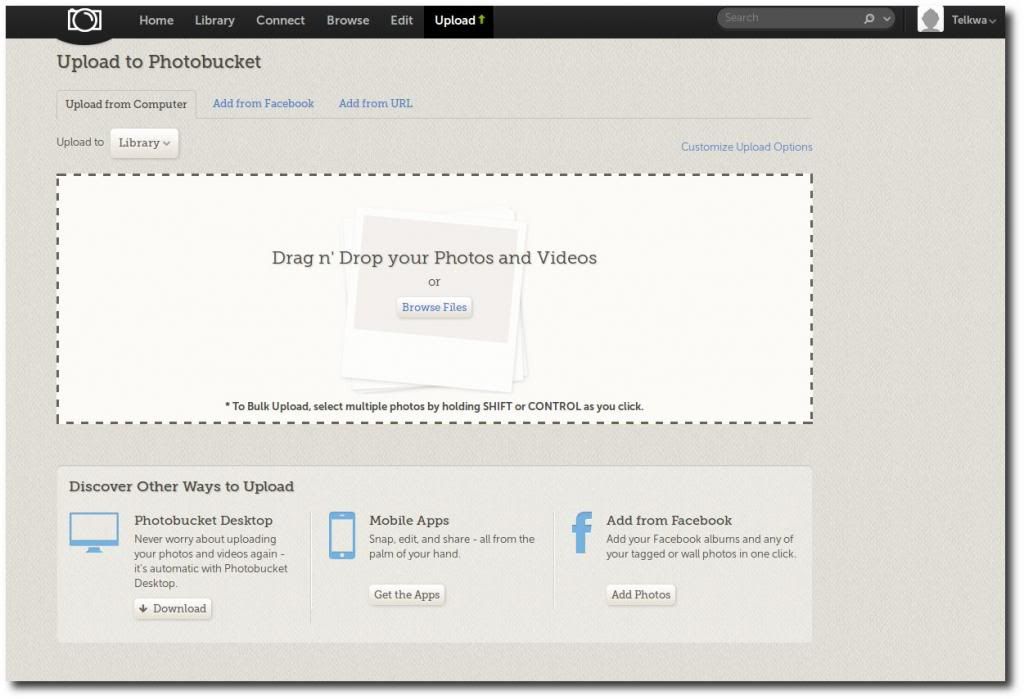1024x699 pixels.
Task: Click the Photobucket camera logo
Action: click(x=84, y=20)
